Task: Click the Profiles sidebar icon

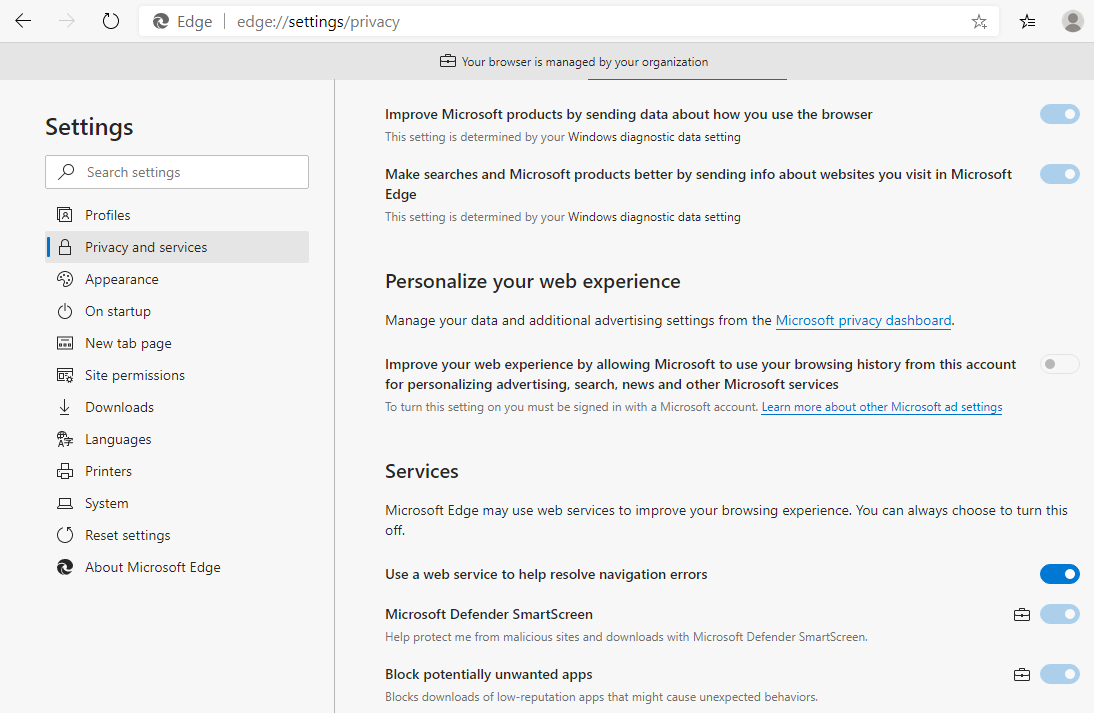Action: tap(65, 215)
